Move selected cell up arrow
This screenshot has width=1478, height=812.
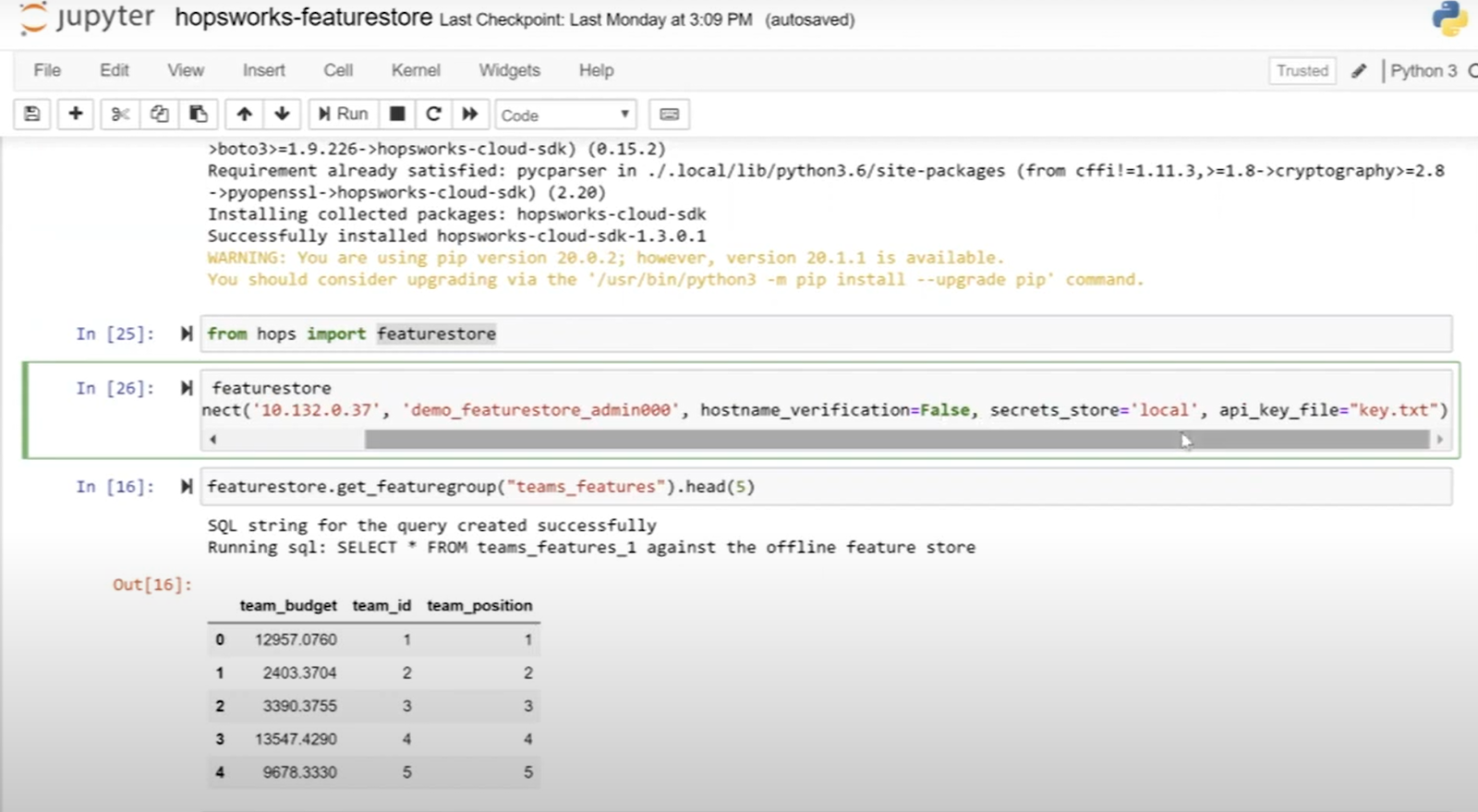tap(244, 114)
